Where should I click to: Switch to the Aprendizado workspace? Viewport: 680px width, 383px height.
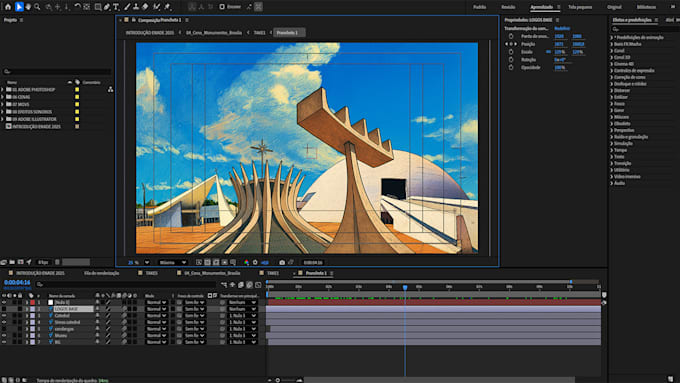(542, 7)
